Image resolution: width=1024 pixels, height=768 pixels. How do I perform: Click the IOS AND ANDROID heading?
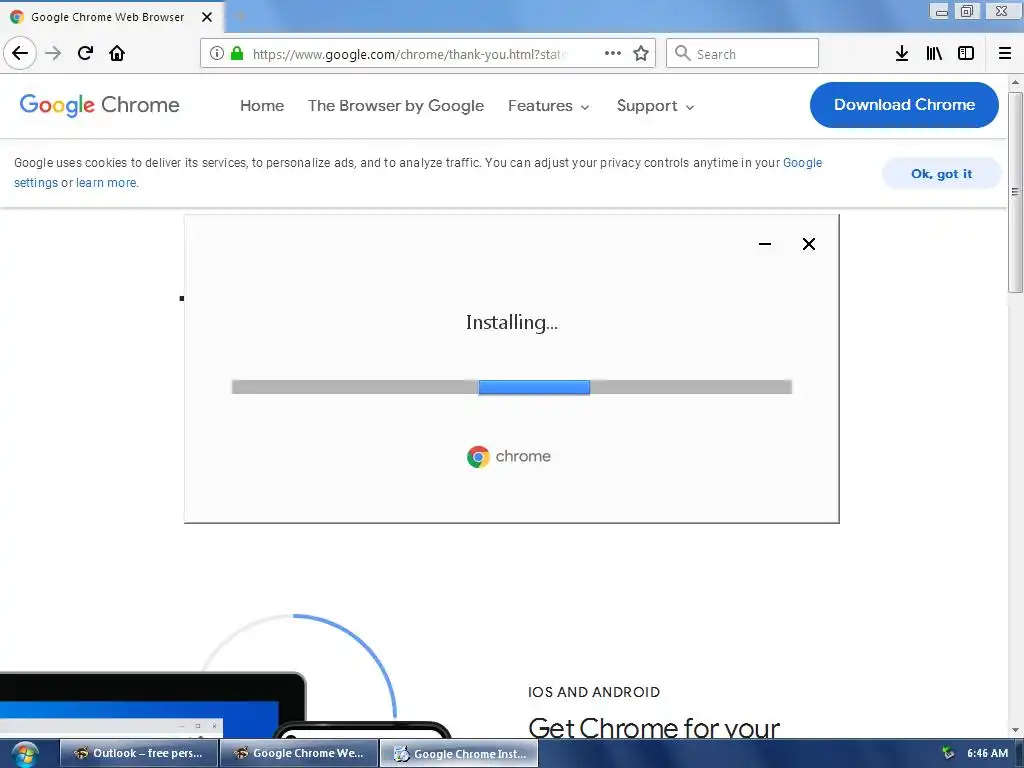[594, 692]
